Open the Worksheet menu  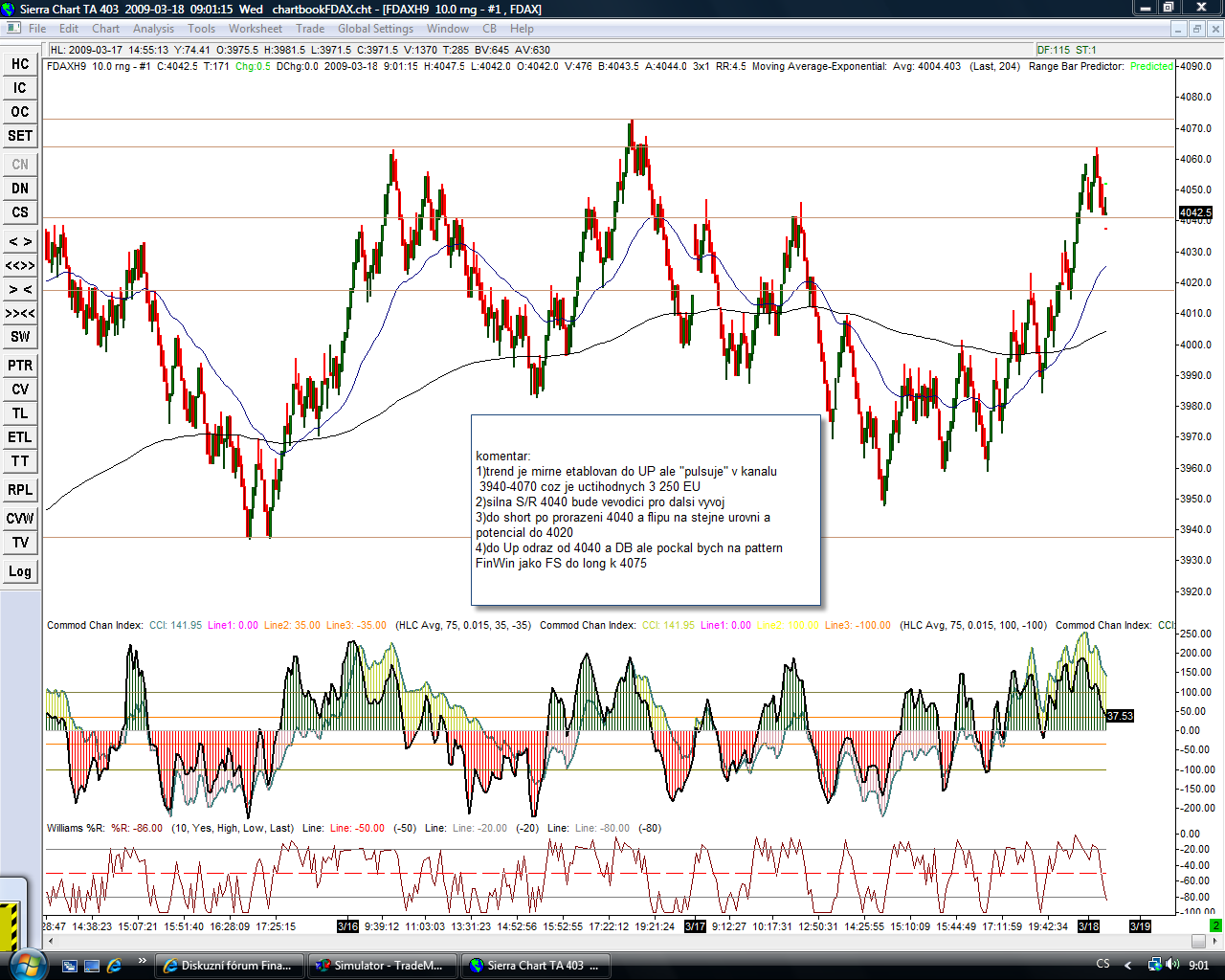(x=256, y=29)
